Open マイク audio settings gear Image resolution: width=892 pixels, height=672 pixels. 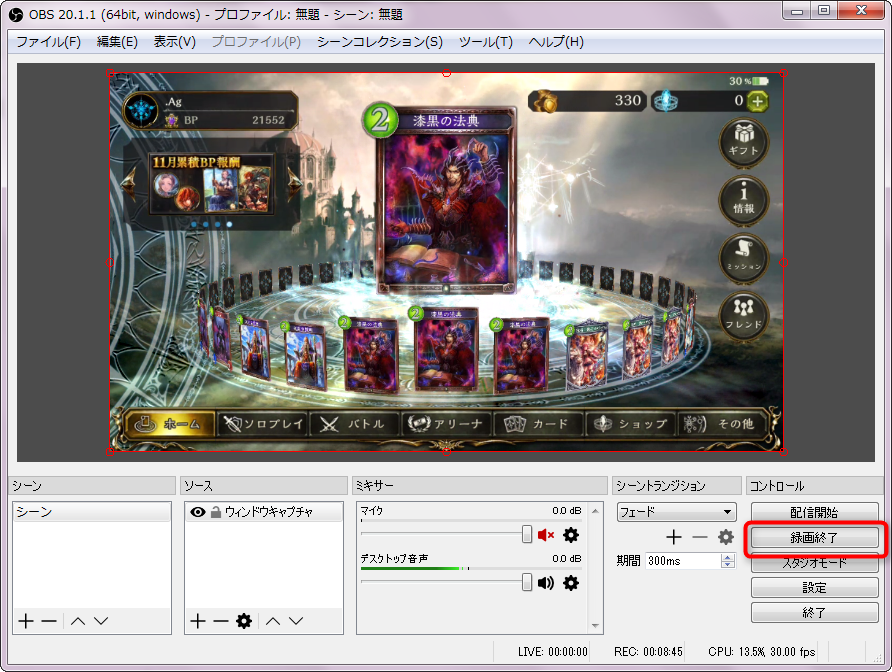click(571, 535)
